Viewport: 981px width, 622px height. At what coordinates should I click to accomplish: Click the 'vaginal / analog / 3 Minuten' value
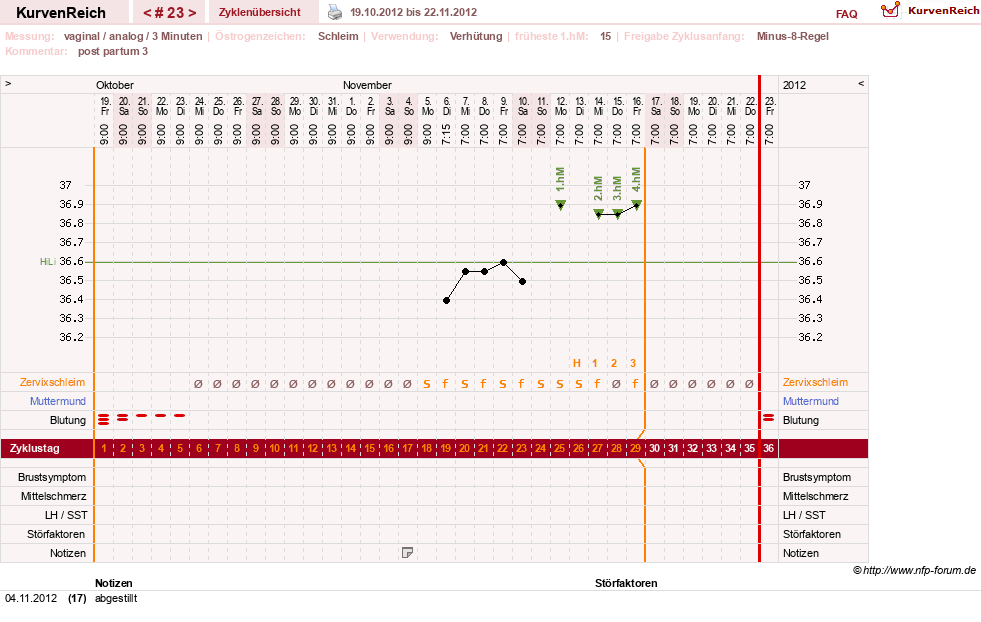click(x=133, y=36)
